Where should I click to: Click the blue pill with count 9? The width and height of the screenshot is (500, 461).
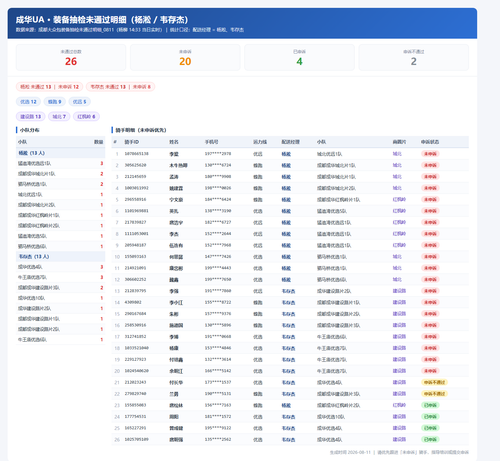pyautogui.click(x=54, y=102)
